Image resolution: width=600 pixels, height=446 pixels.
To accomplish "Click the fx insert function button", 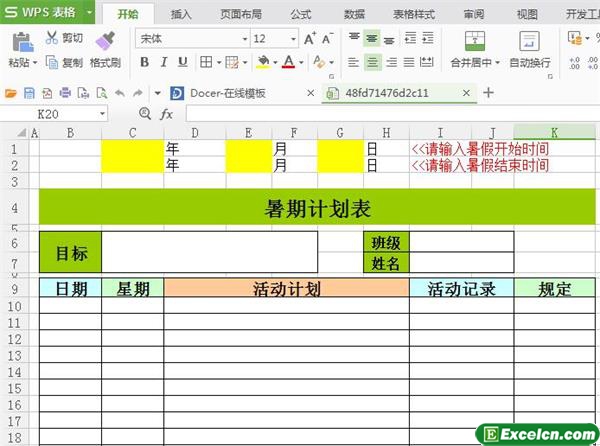I will 166,114.
